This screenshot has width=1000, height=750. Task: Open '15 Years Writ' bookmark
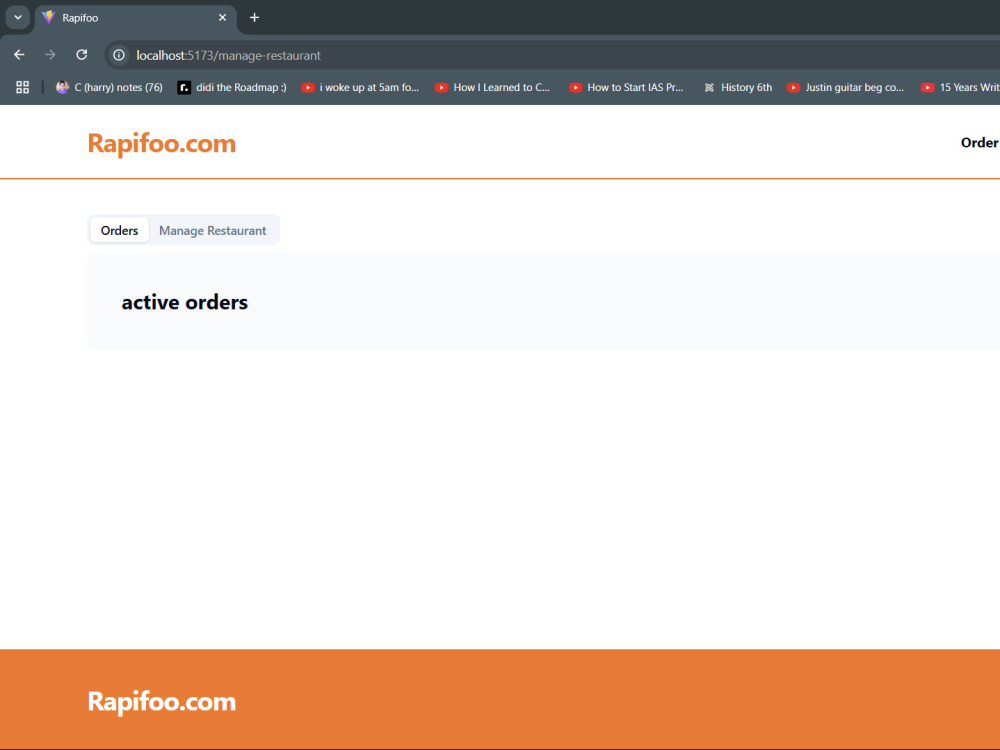[x=960, y=87]
